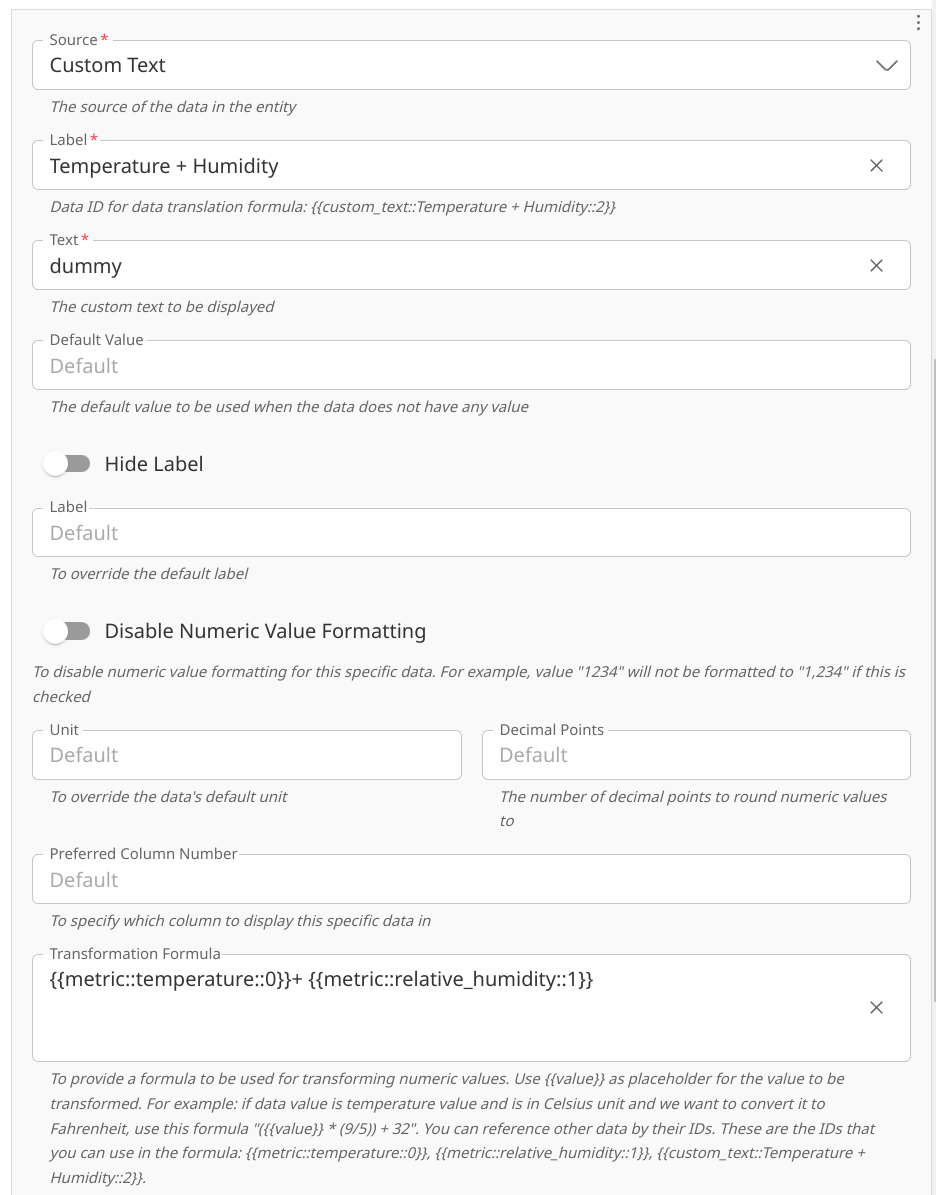The image size is (936, 1195).
Task: Expand the Source dropdown arrow
Action: 886,66
